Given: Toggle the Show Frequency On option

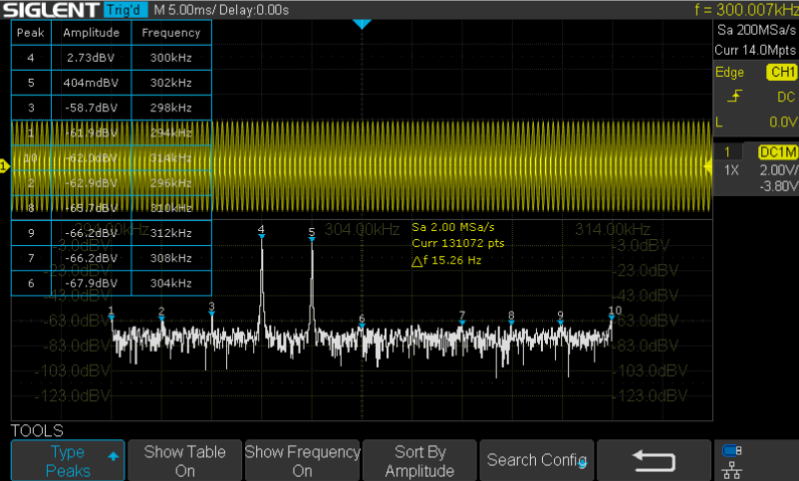Looking at the screenshot, I should point(302,461).
